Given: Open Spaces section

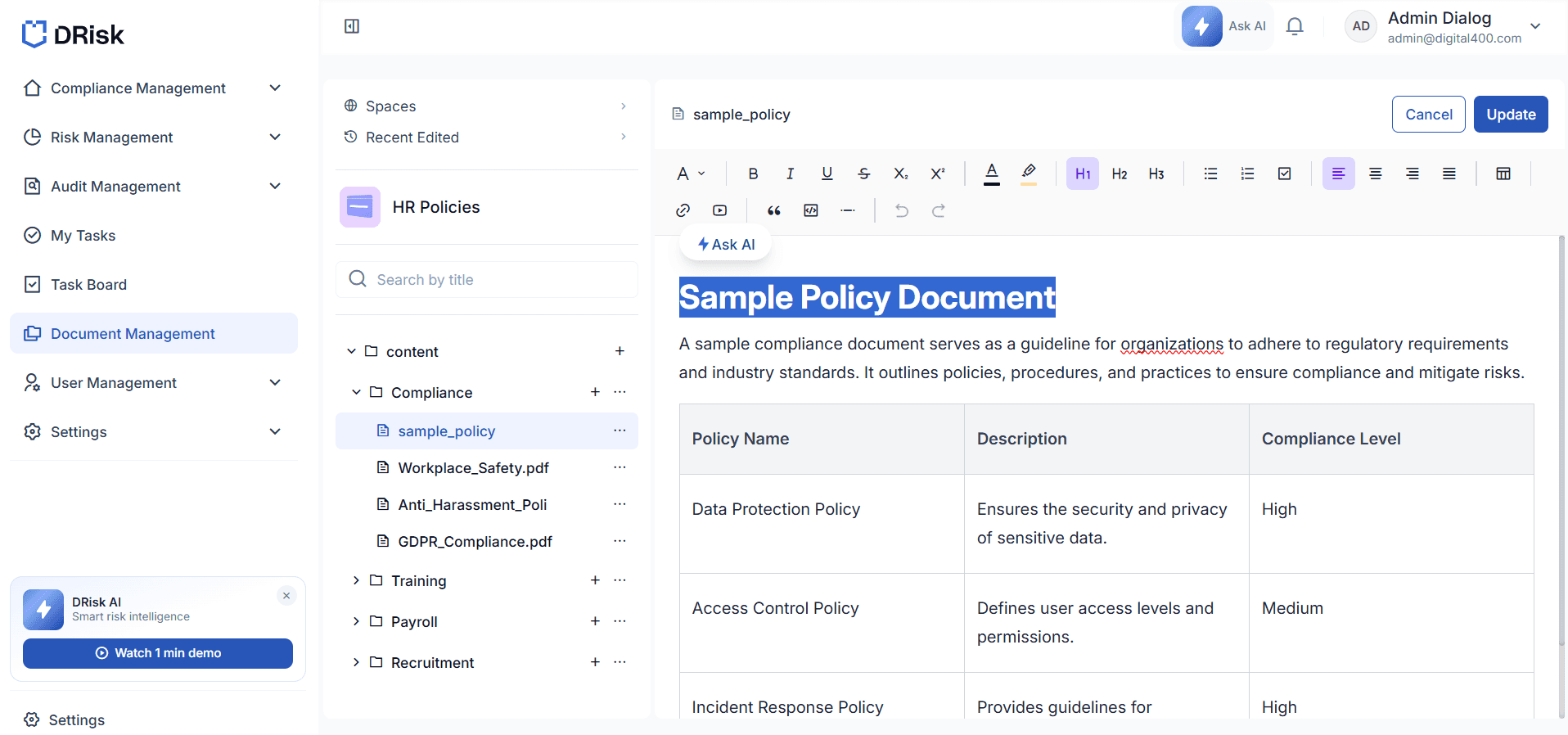Looking at the screenshot, I should 486,106.
